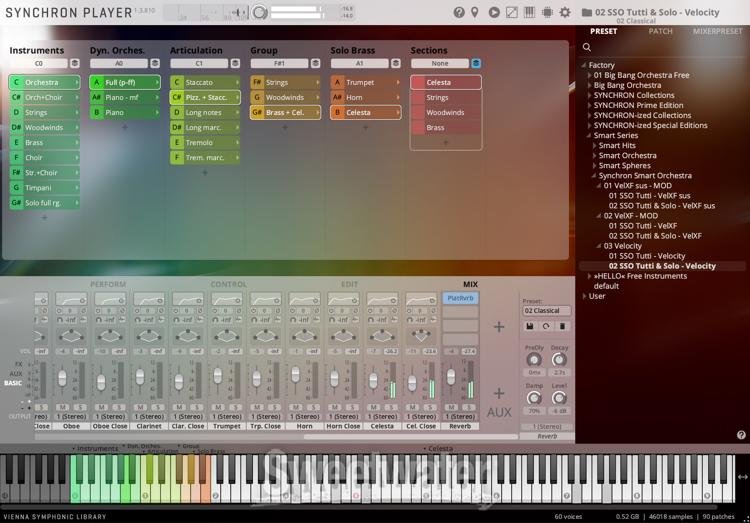Solo the Horn channel
750x523 pixels.
314,407
